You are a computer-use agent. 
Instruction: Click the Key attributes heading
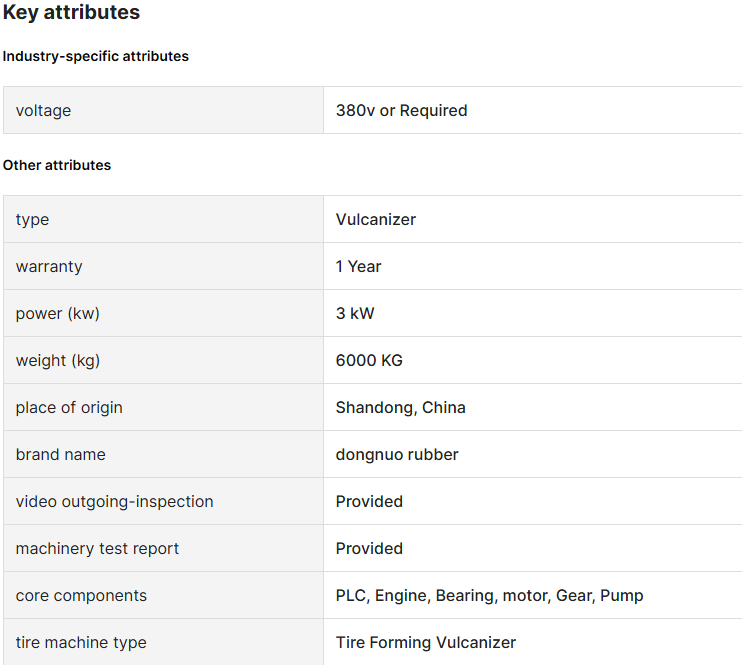point(71,12)
